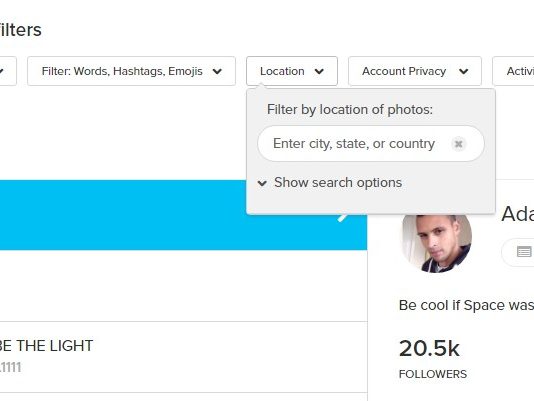Screen dimensions: 534x401
Task: Click the Ada profile name
Action: click(x=518, y=214)
